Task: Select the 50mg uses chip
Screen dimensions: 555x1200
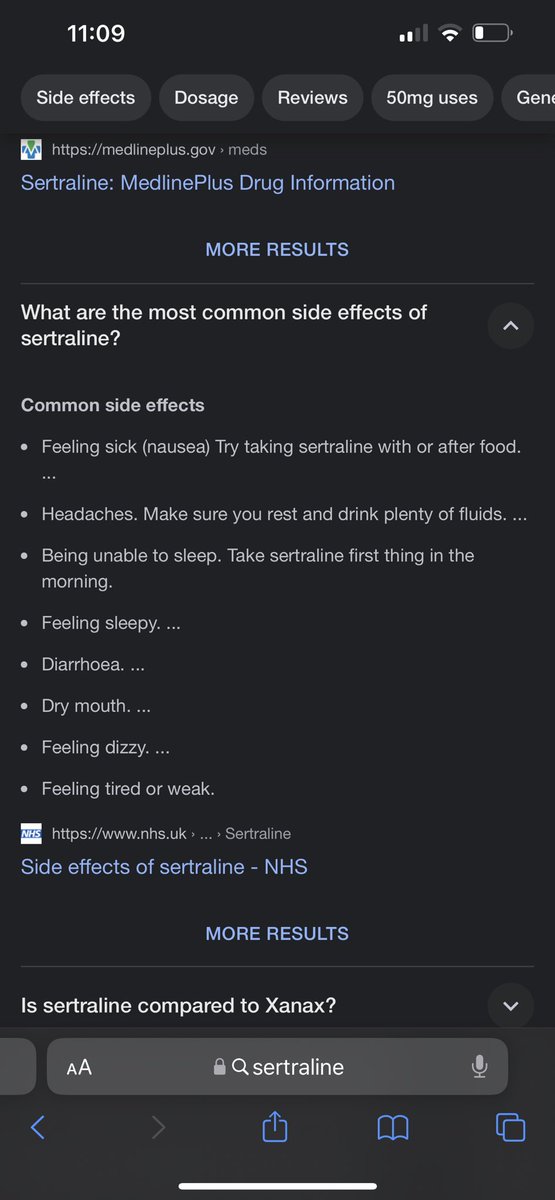Action: (x=432, y=98)
